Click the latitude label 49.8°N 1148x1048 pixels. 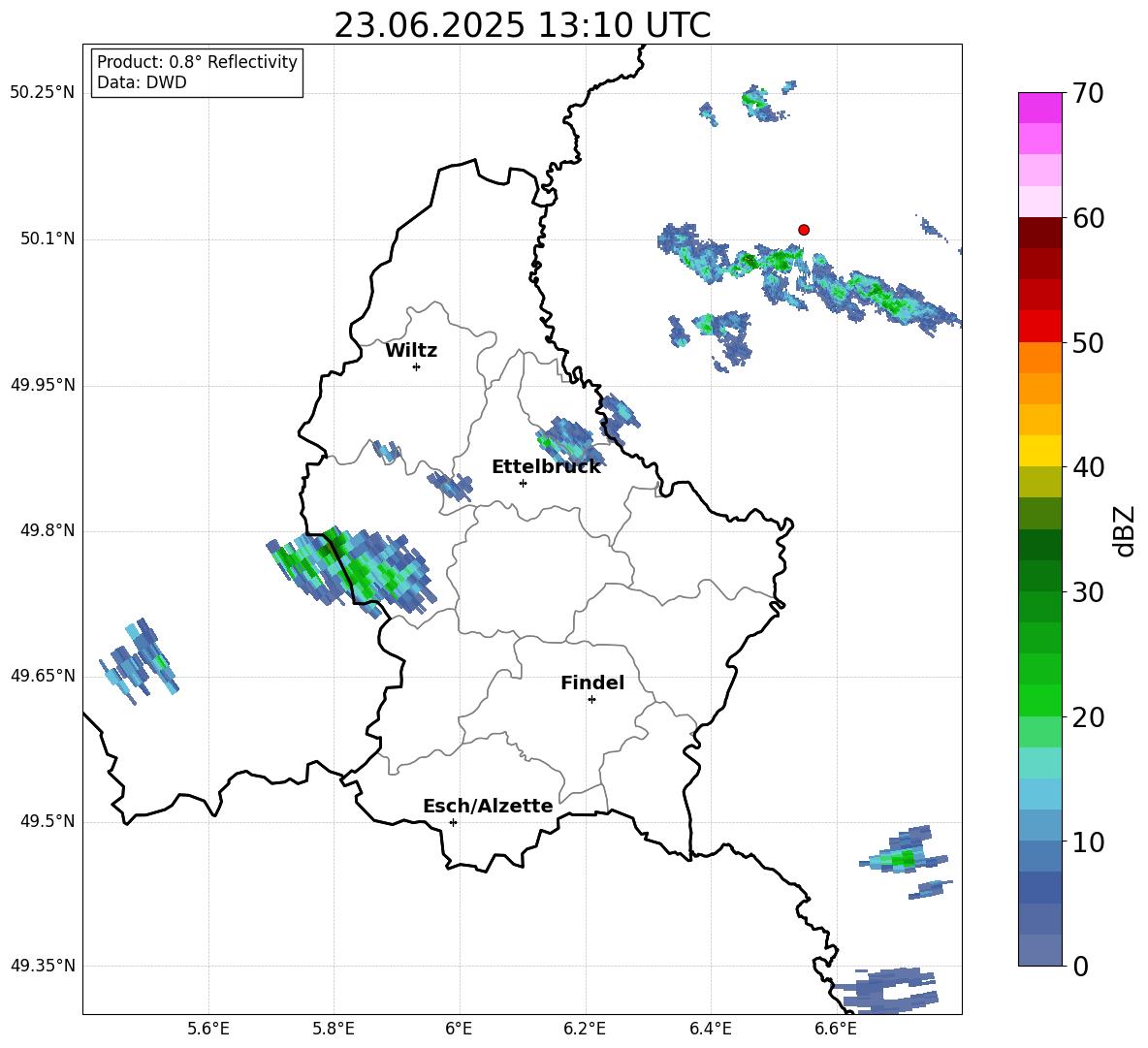(x=48, y=530)
